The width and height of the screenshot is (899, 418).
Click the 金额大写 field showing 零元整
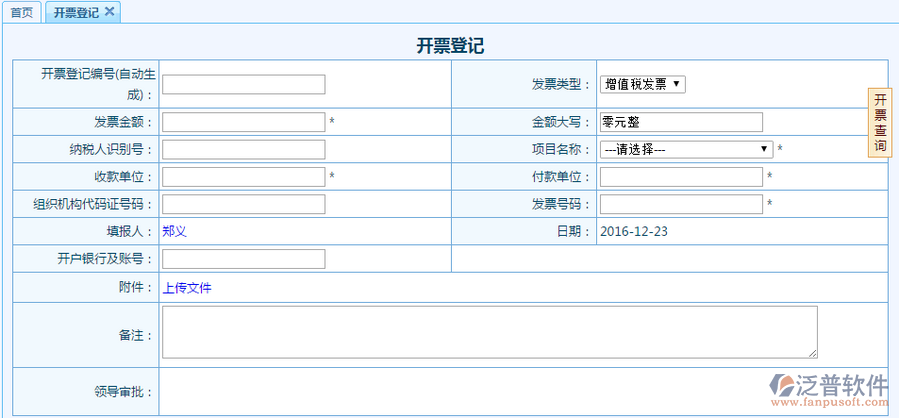tap(681, 122)
